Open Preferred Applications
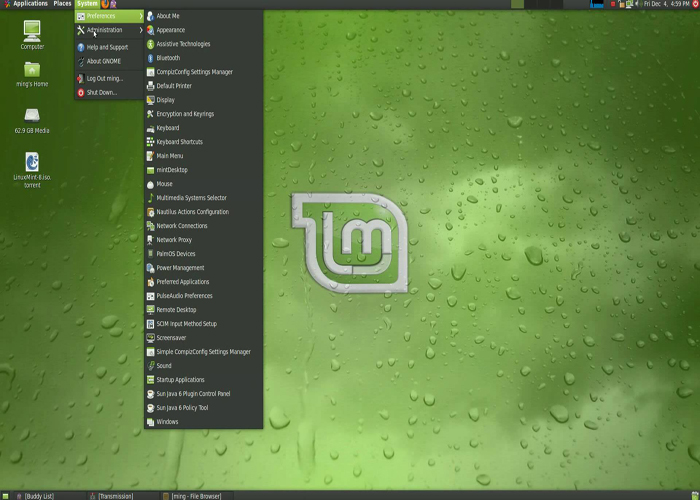This screenshot has height=500, width=700. click(203, 282)
